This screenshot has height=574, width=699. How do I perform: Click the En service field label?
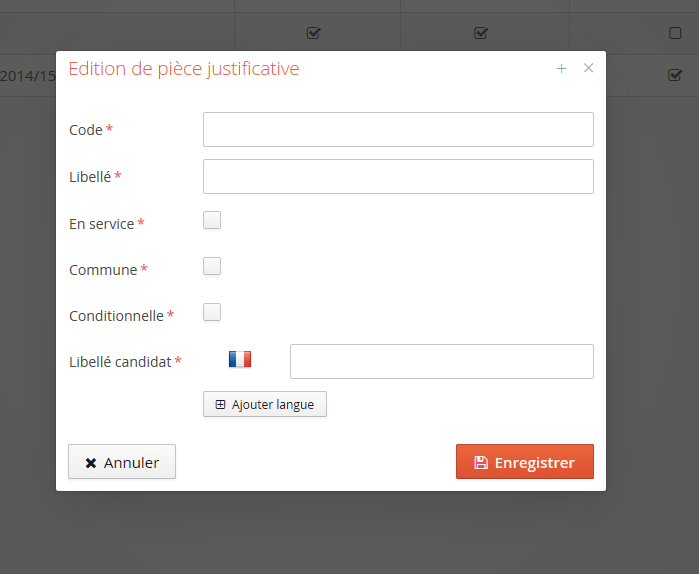101,224
